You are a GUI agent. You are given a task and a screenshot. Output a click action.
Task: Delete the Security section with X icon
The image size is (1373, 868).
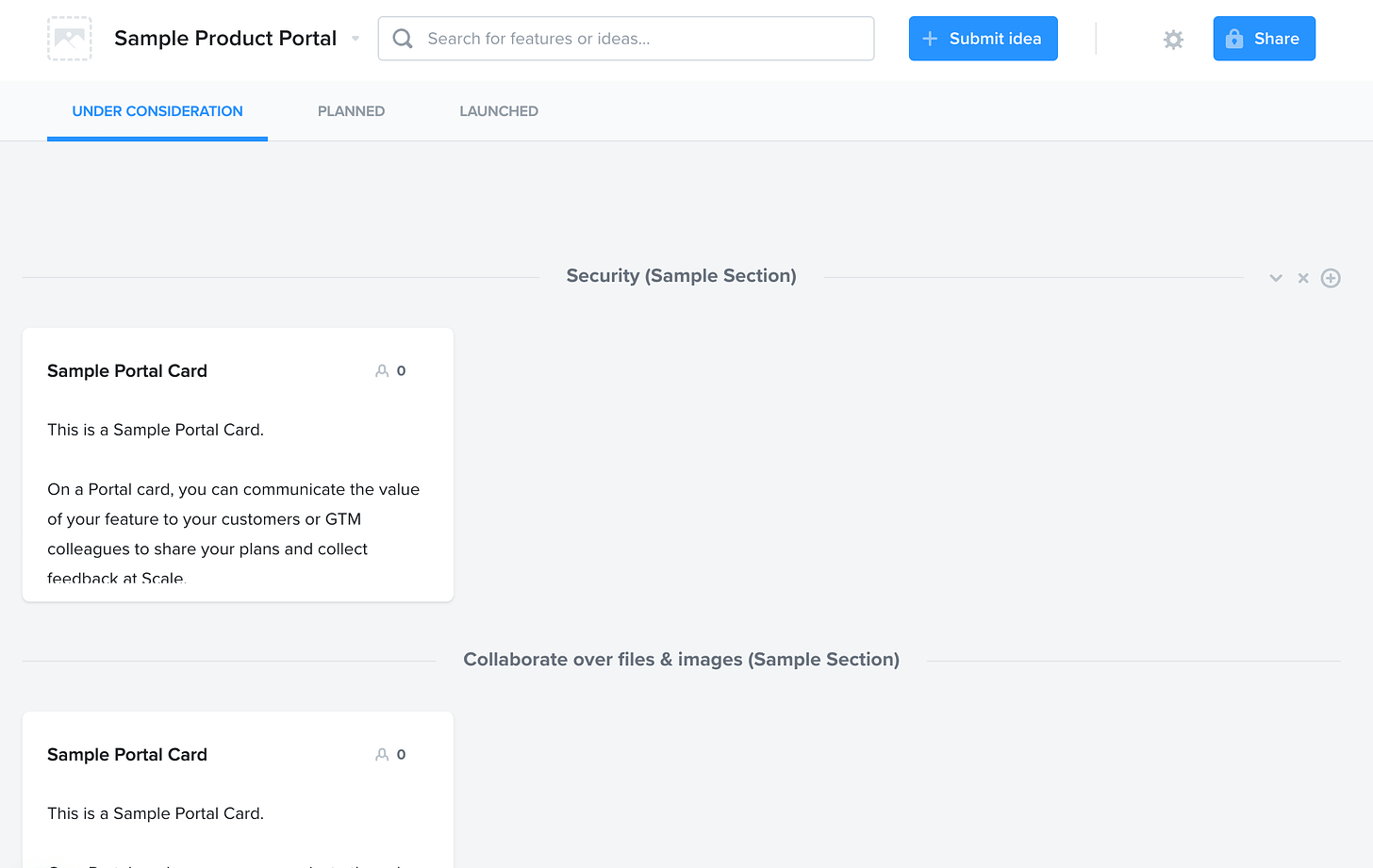coord(1303,278)
